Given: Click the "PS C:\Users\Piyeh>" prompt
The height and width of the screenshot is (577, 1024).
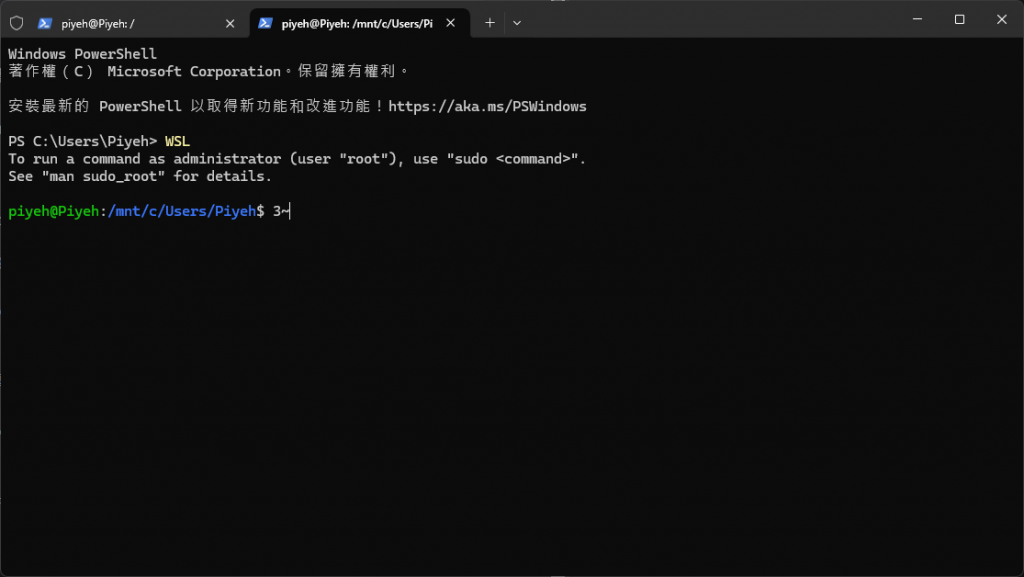Looking at the screenshot, I should (82, 141).
